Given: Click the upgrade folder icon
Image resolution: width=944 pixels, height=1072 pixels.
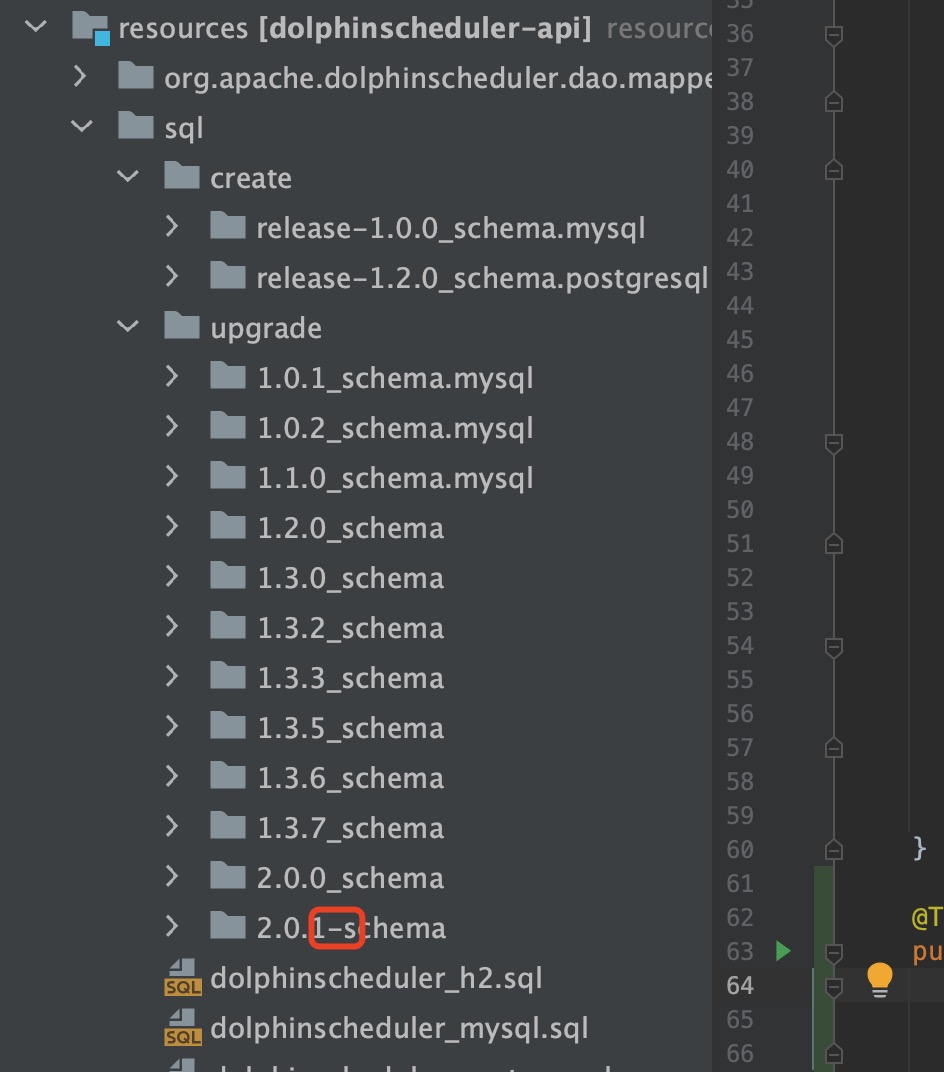Looking at the screenshot, I should [x=182, y=326].
